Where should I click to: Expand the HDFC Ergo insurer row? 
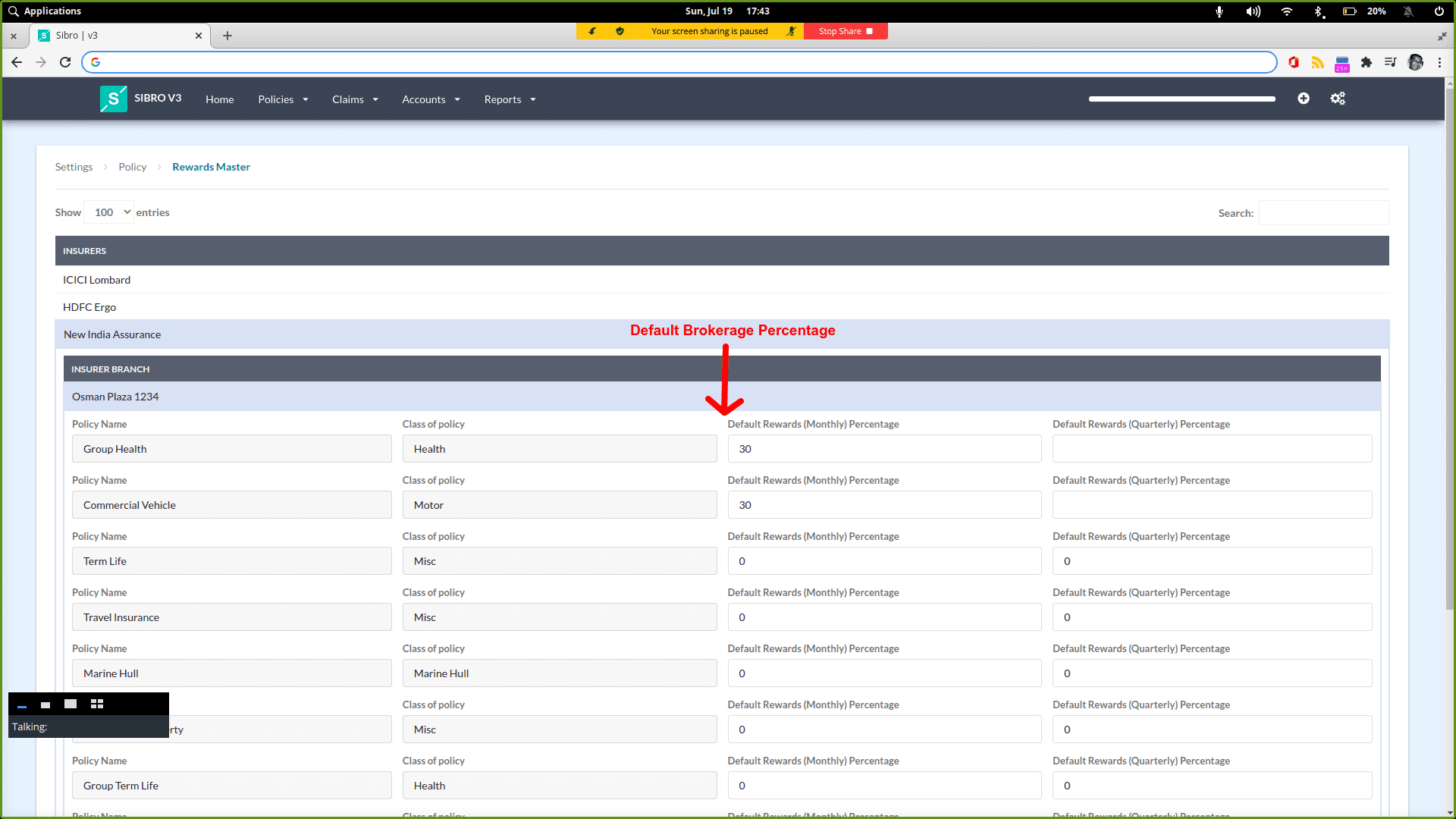tap(722, 307)
